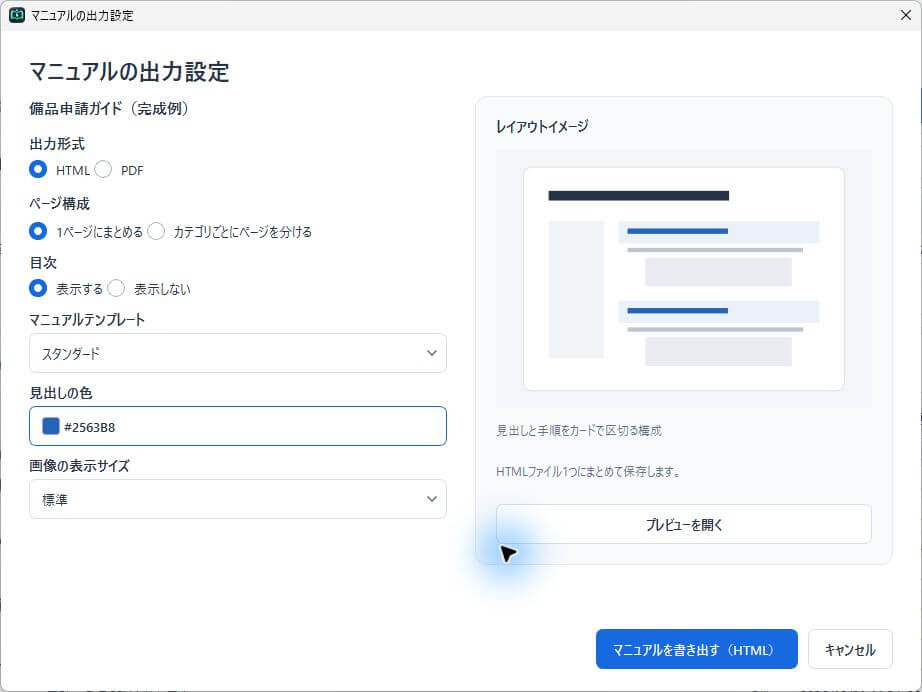
Task: Click the プレビューを開く button
Action: click(683, 524)
